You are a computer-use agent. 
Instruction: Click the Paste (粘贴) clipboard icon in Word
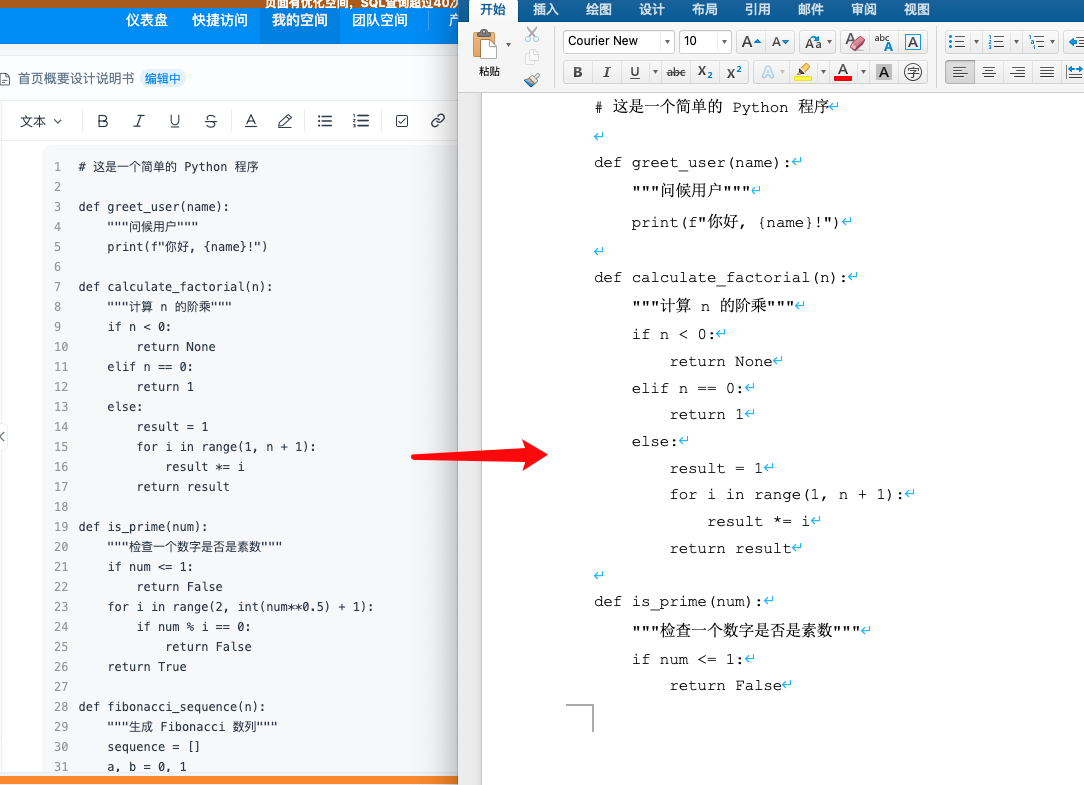[x=485, y=45]
